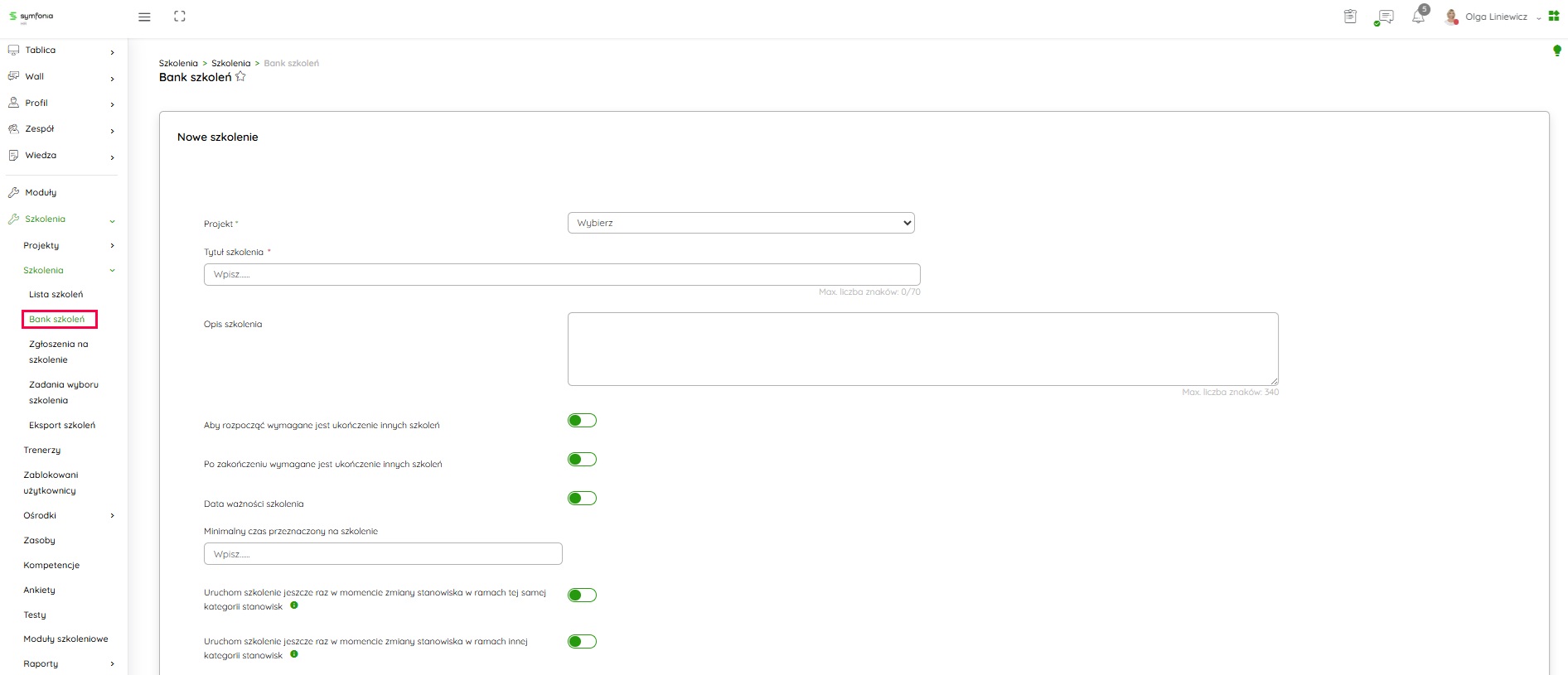
Task: Open Trenerzy in sidebar menu
Action: point(42,450)
